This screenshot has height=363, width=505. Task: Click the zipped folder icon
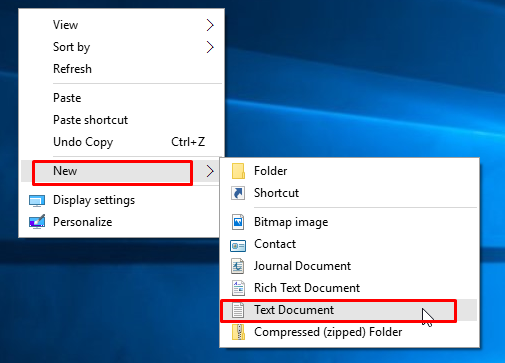click(238, 332)
